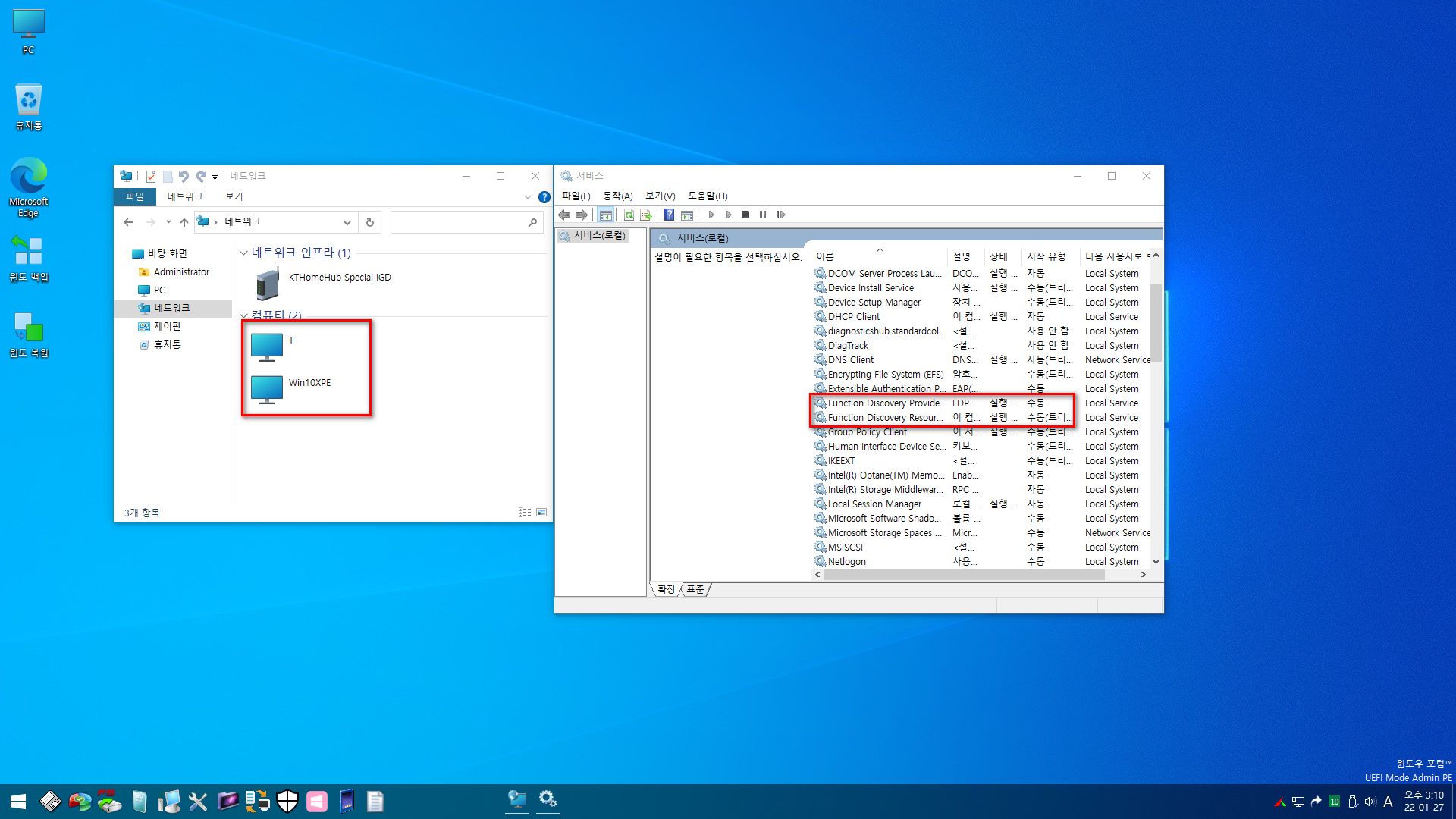This screenshot has height=819, width=1456.
Task: Switch to the 표준 tab in Services
Action: pos(695,589)
